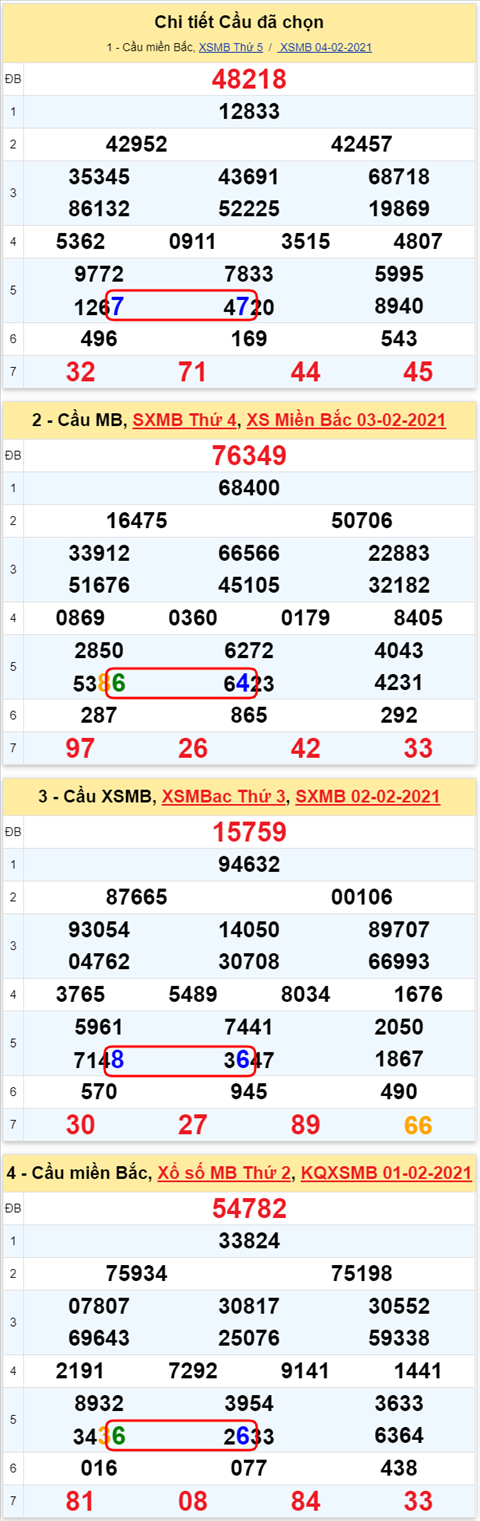Select circled number 6423
The width and height of the screenshot is (480, 1521).
click(x=249, y=683)
